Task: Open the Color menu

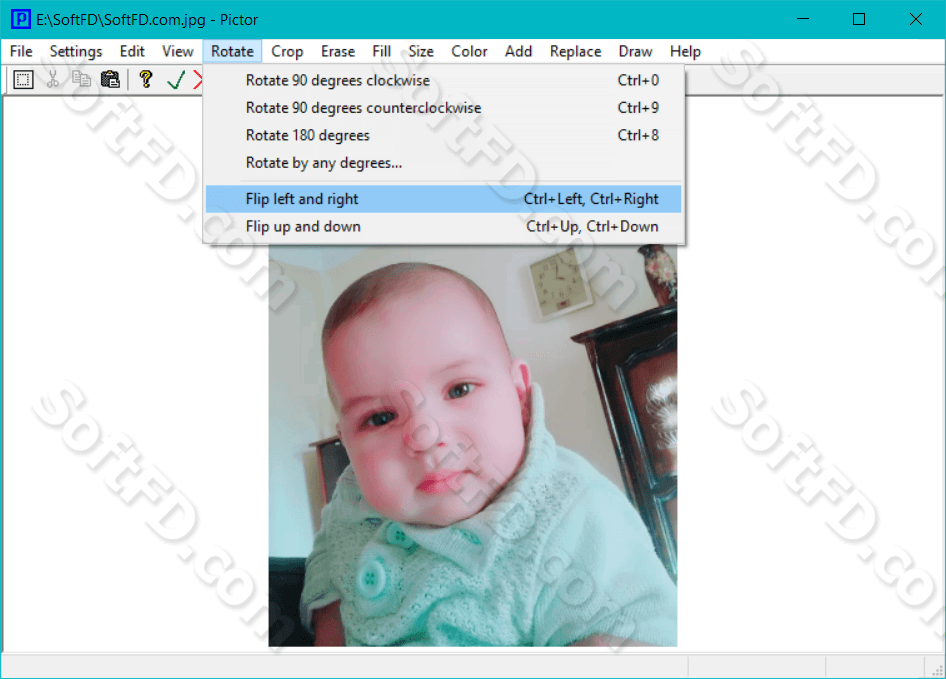Action: (x=469, y=51)
